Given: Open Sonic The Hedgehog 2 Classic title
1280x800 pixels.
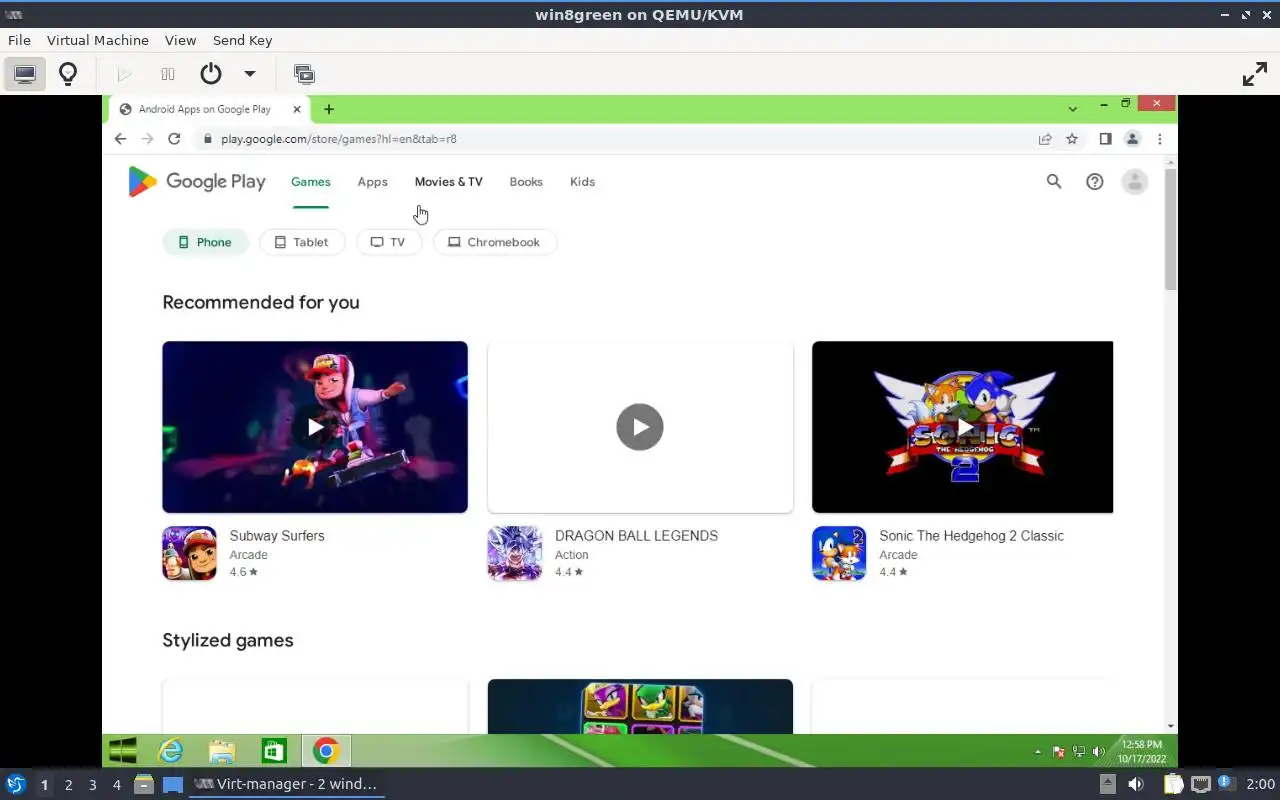Looking at the screenshot, I should pos(971,536).
